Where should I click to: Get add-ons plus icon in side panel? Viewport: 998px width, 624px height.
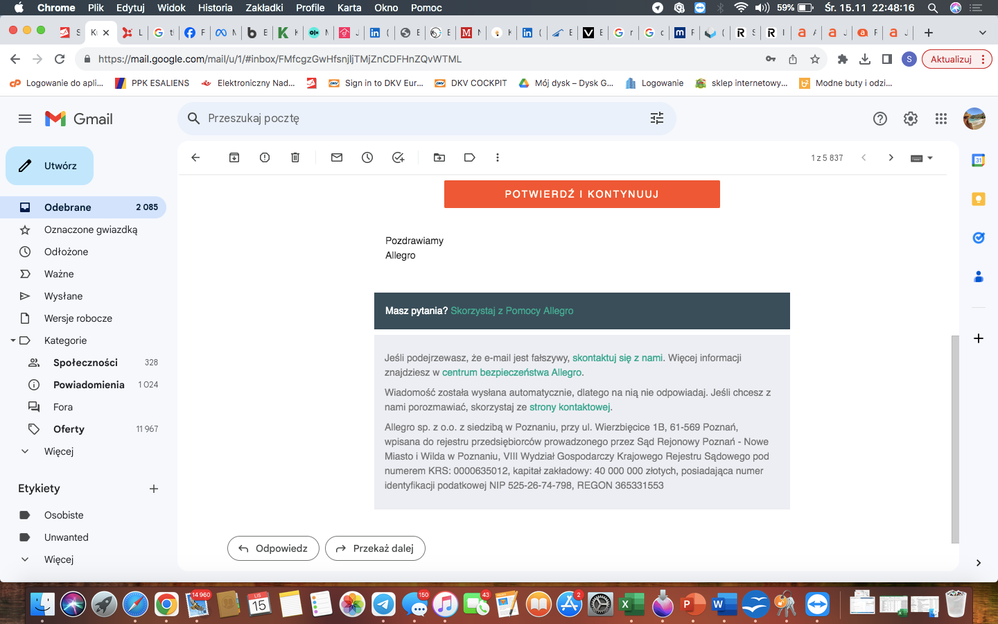click(x=979, y=338)
